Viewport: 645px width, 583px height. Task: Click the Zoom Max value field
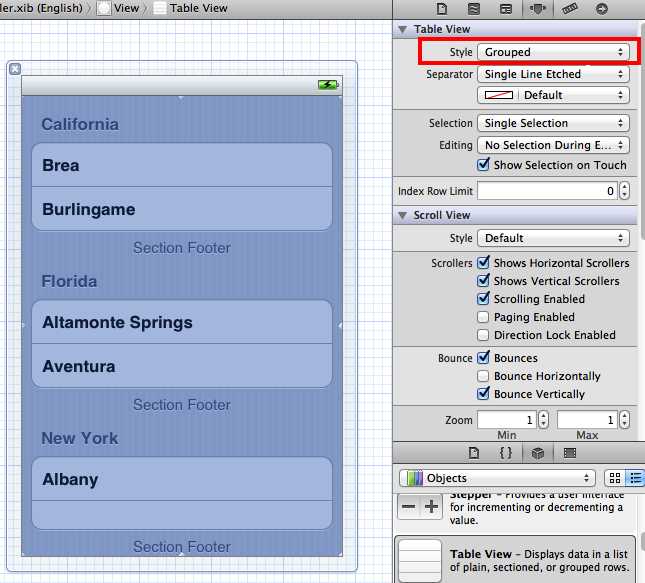[587, 420]
